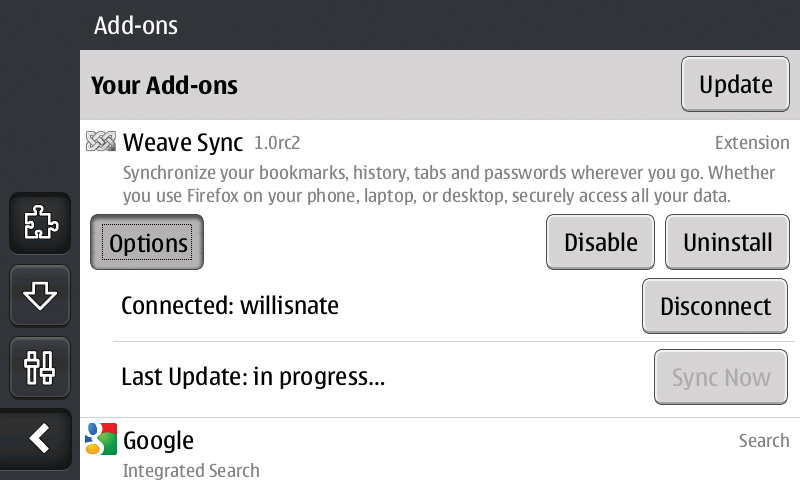The width and height of the screenshot is (800, 480).
Task: Go back using the left chevron
Action: point(37,439)
